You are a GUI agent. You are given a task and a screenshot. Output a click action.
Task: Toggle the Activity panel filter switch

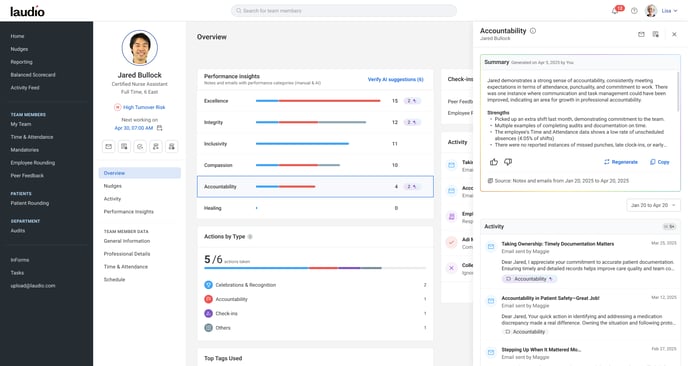[669, 226]
